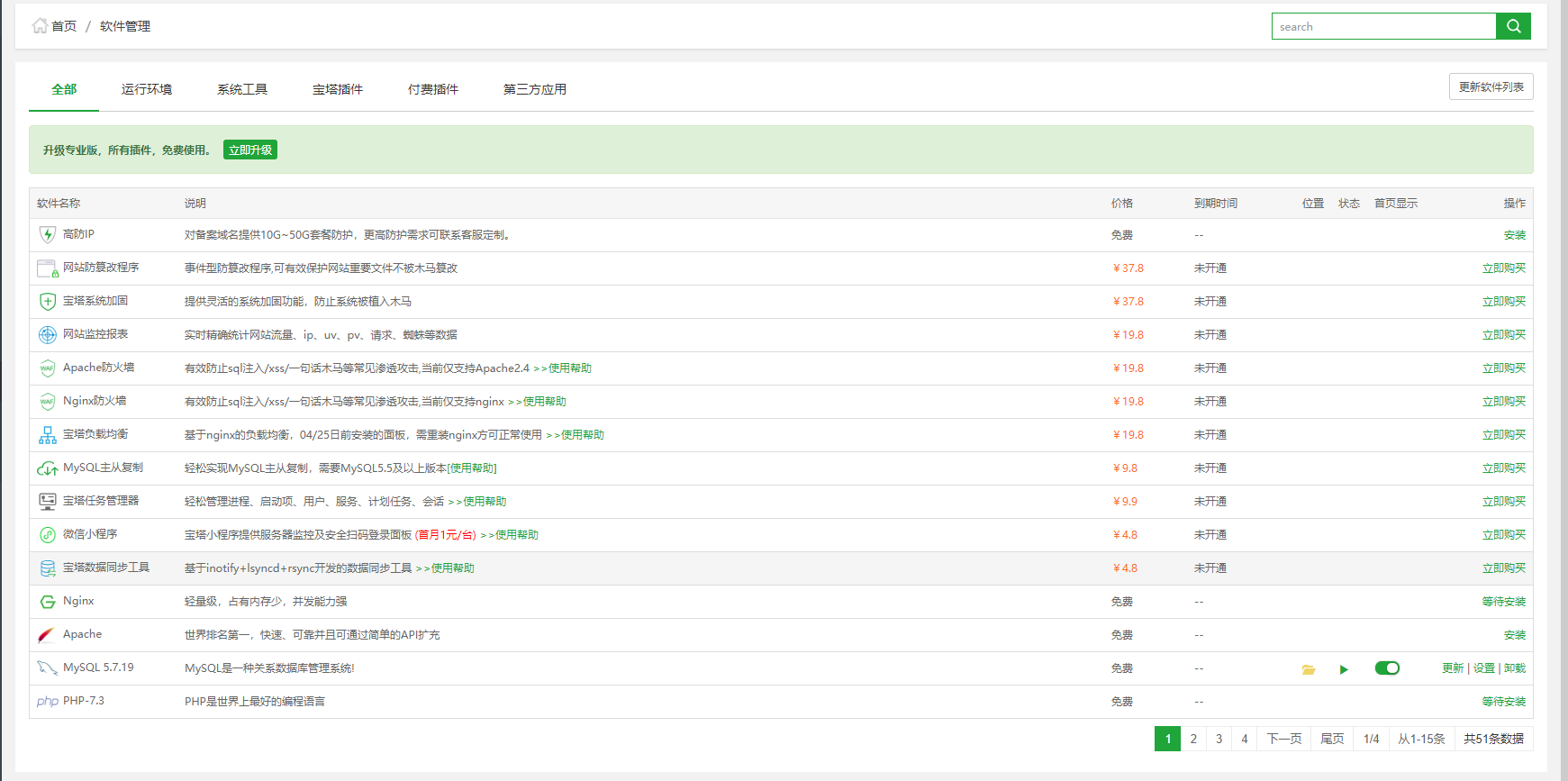1568x781 pixels.
Task: Buy Apache防火墙 via 立即购买
Action: [1504, 368]
